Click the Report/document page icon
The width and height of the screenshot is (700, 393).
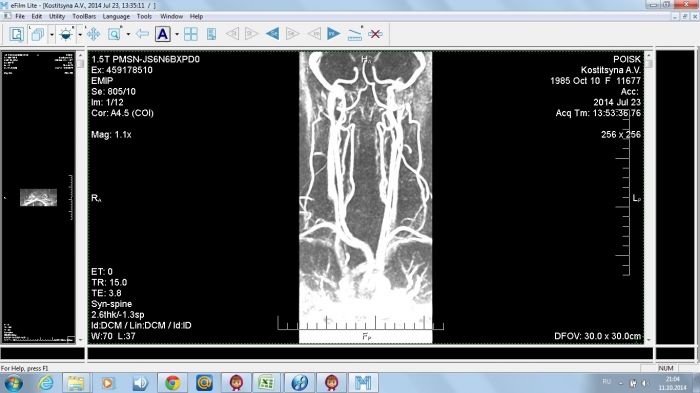click(x=211, y=34)
